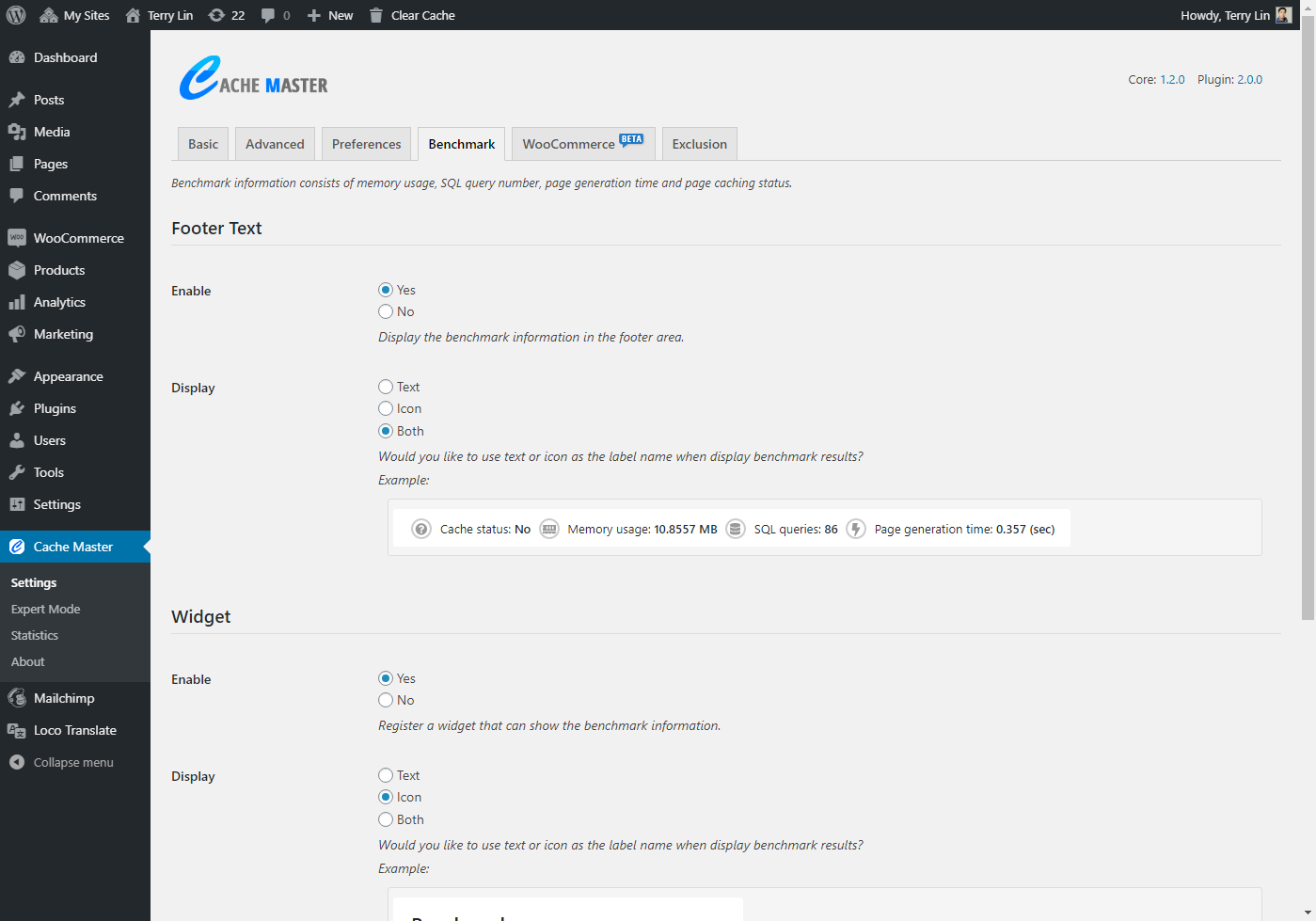The width and height of the screenshot is (1316, 921).
Task: Open About submenu item
Action: [x=28, y=662]
